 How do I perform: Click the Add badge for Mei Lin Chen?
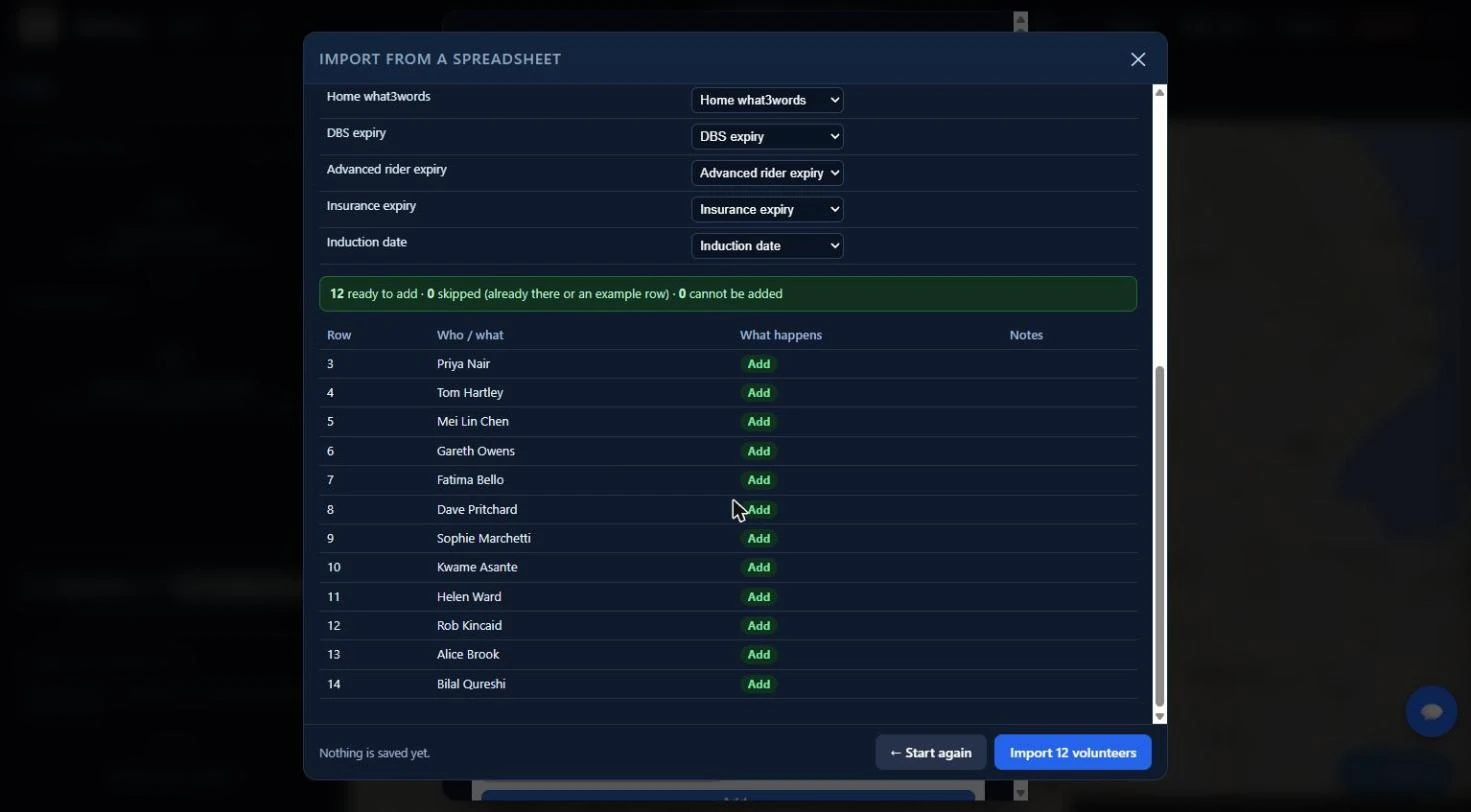(x=759, y=422)
